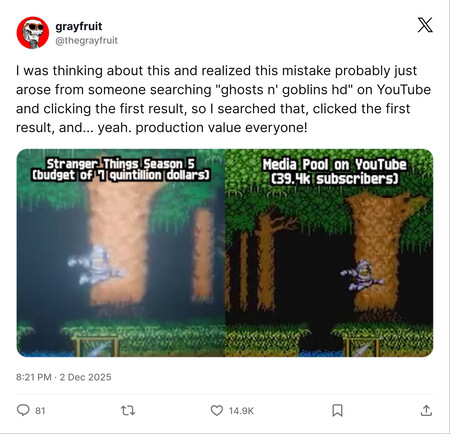Screen dimensions: 450x434
Task: Click the knight sprite in the left image
Action: (x=96, y=265)
